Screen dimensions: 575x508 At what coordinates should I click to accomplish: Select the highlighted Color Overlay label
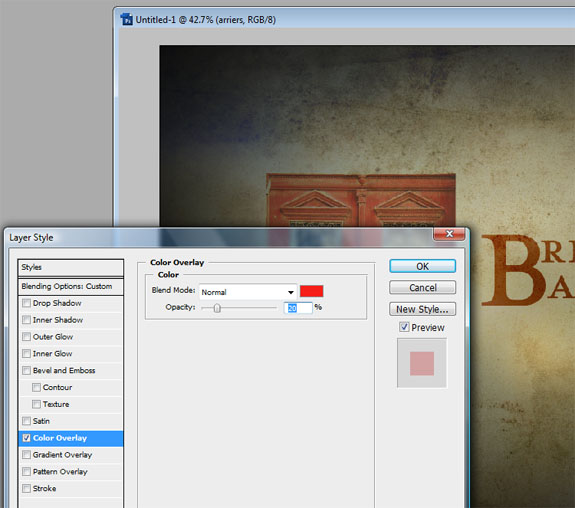[60, 438]
